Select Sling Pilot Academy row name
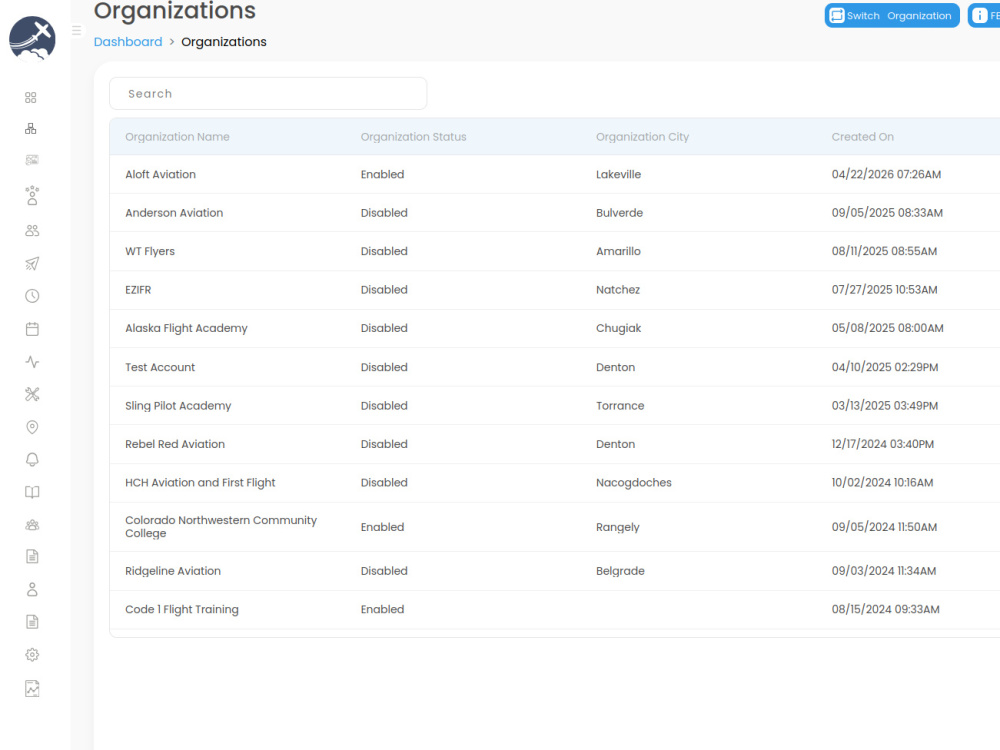Viewport: 1000px width, 750px height. click(178, 406)
